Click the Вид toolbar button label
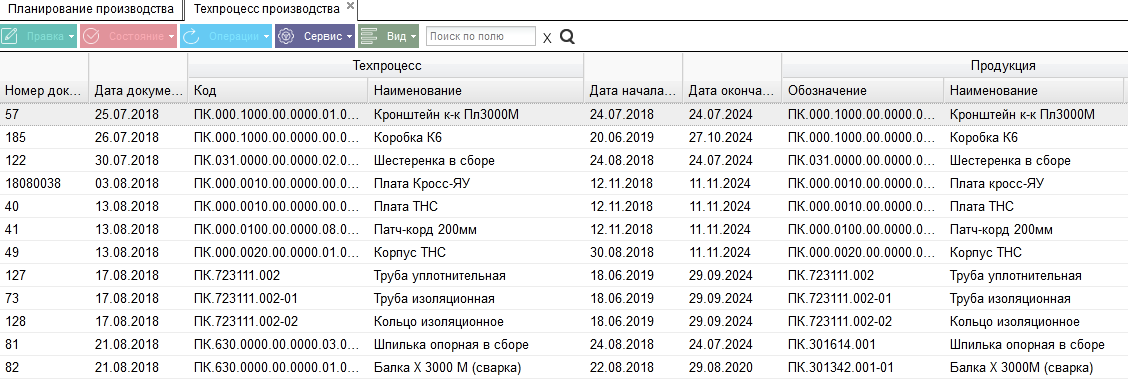The height and width of the screenshot is (384, 1128). [x=396, y=36]
